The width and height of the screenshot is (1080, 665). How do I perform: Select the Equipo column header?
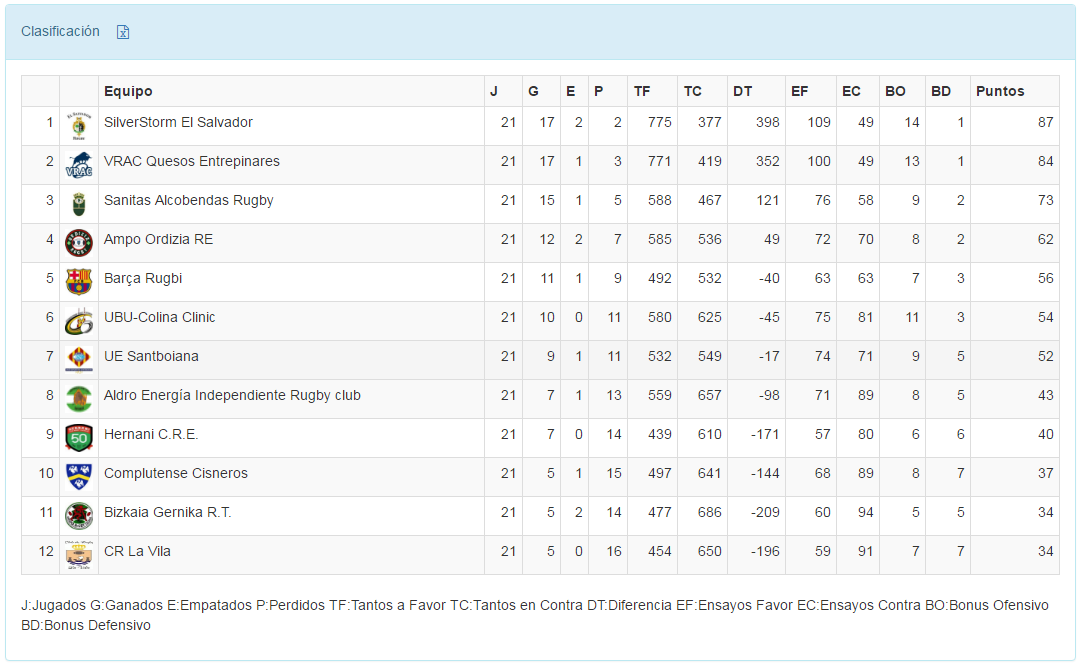(x=128, y=91)
